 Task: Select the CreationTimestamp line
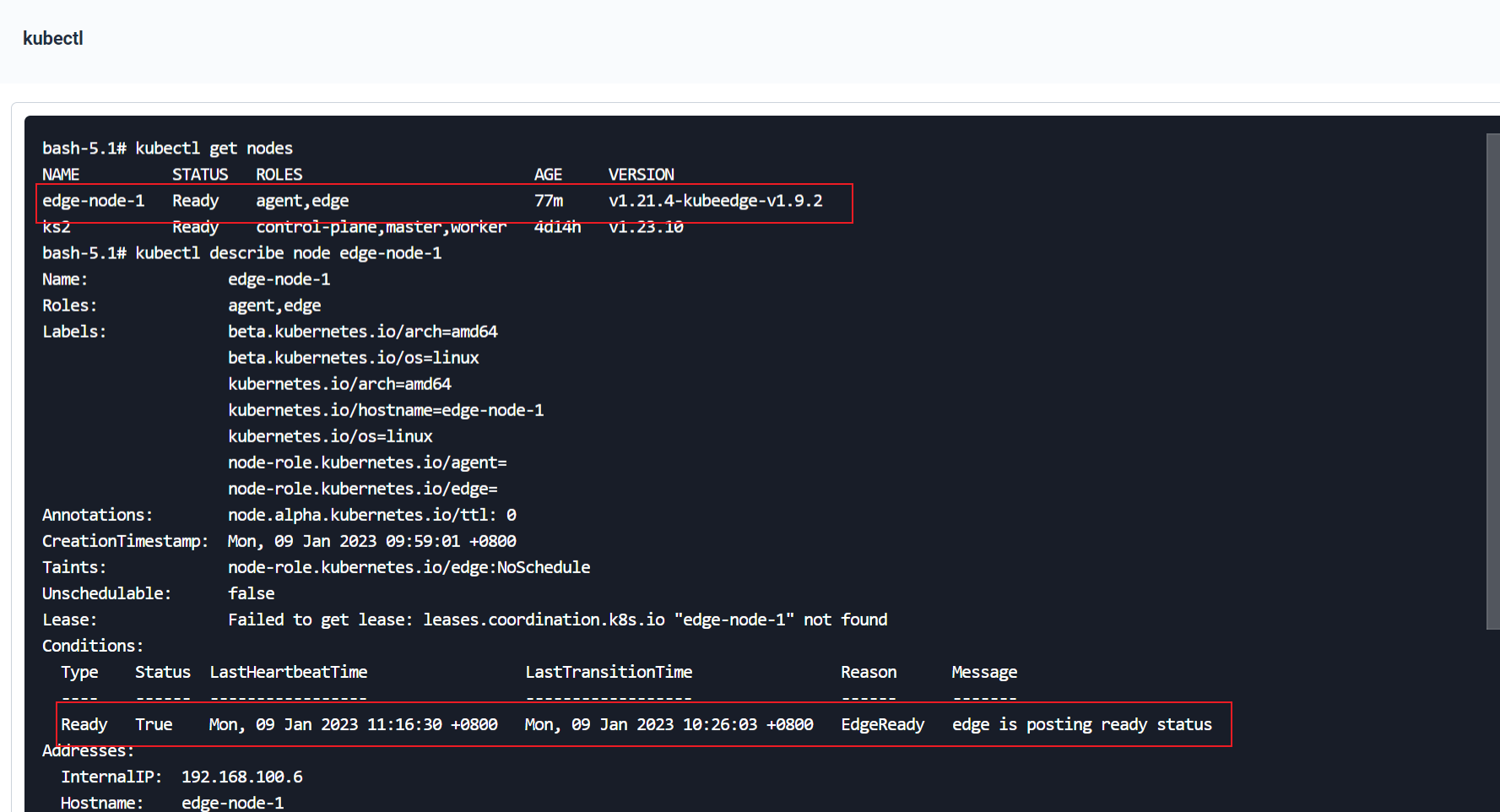click(x=279, y=540)
